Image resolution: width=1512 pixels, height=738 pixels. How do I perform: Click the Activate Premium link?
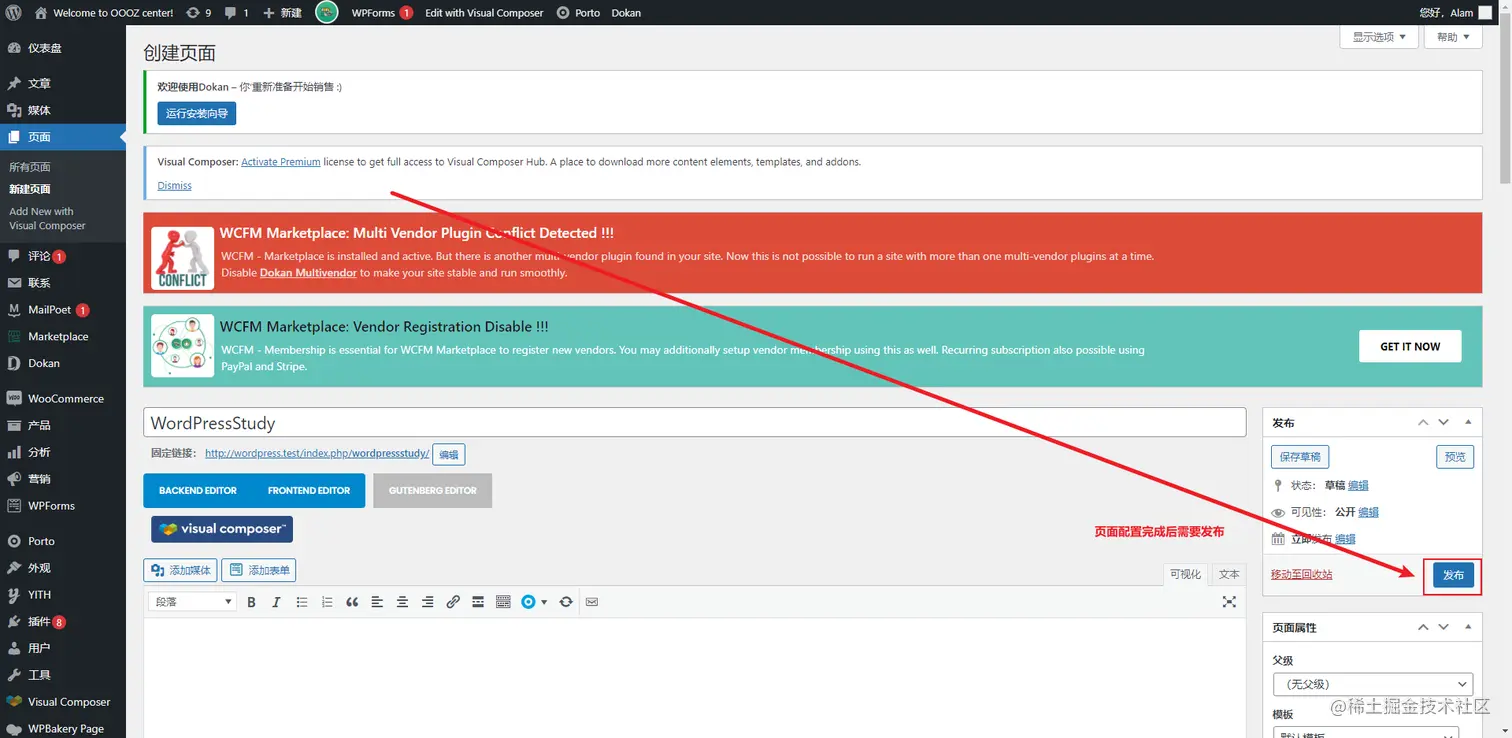pos(281,161)
